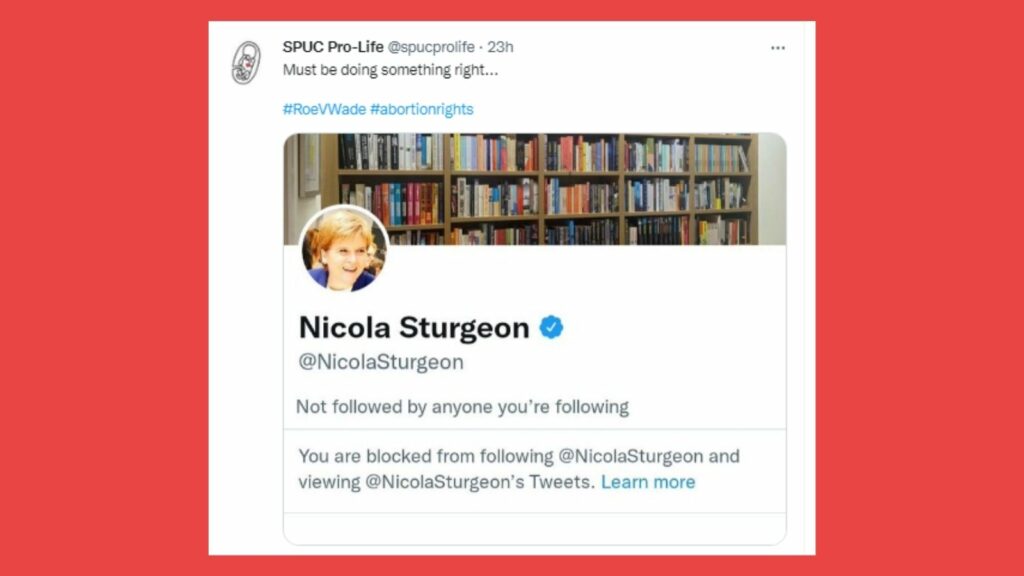Click the 'Must be doing something right...' text

pos(391,70)
